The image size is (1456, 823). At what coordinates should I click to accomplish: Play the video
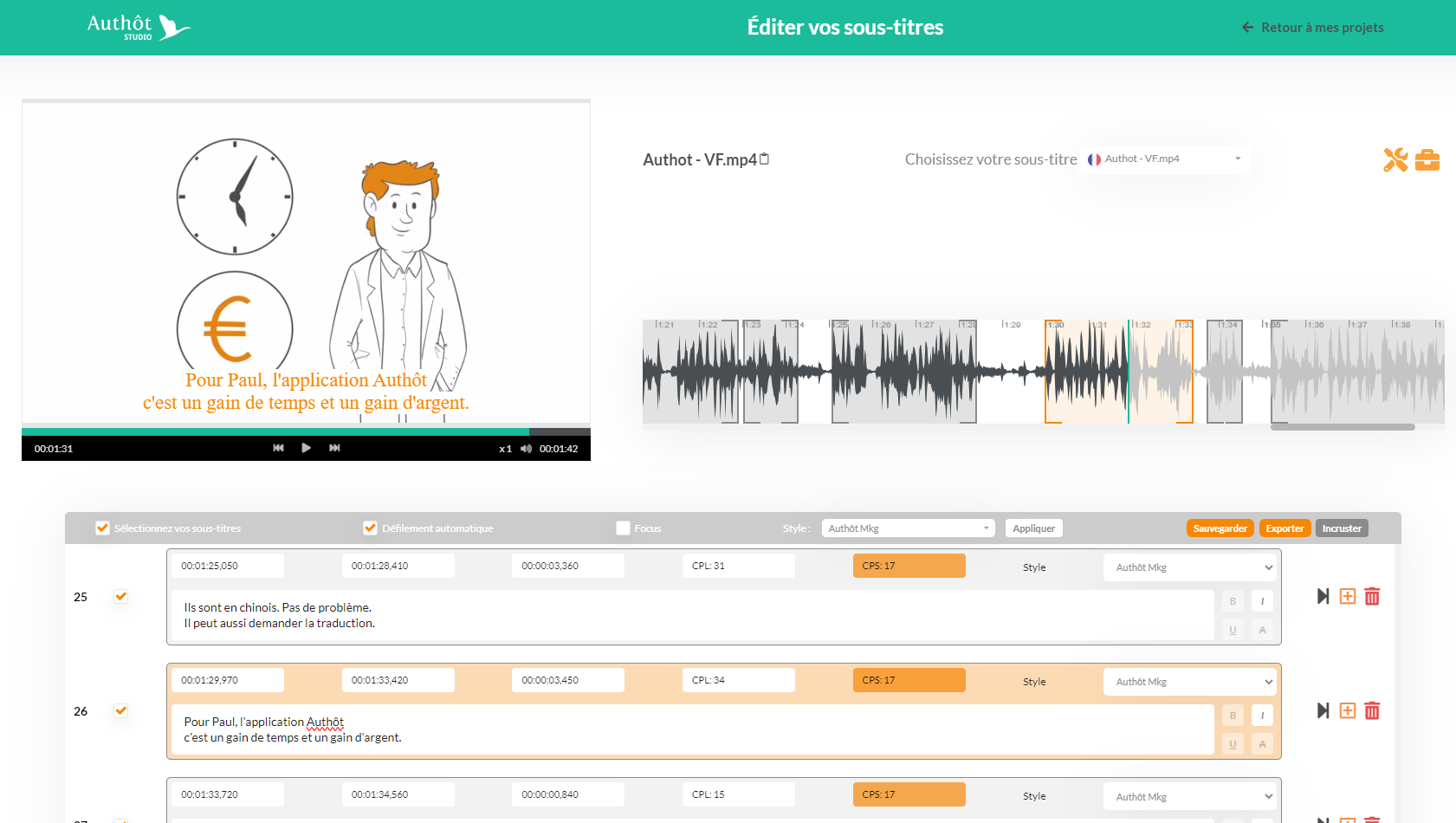click(x=306, y=448)
